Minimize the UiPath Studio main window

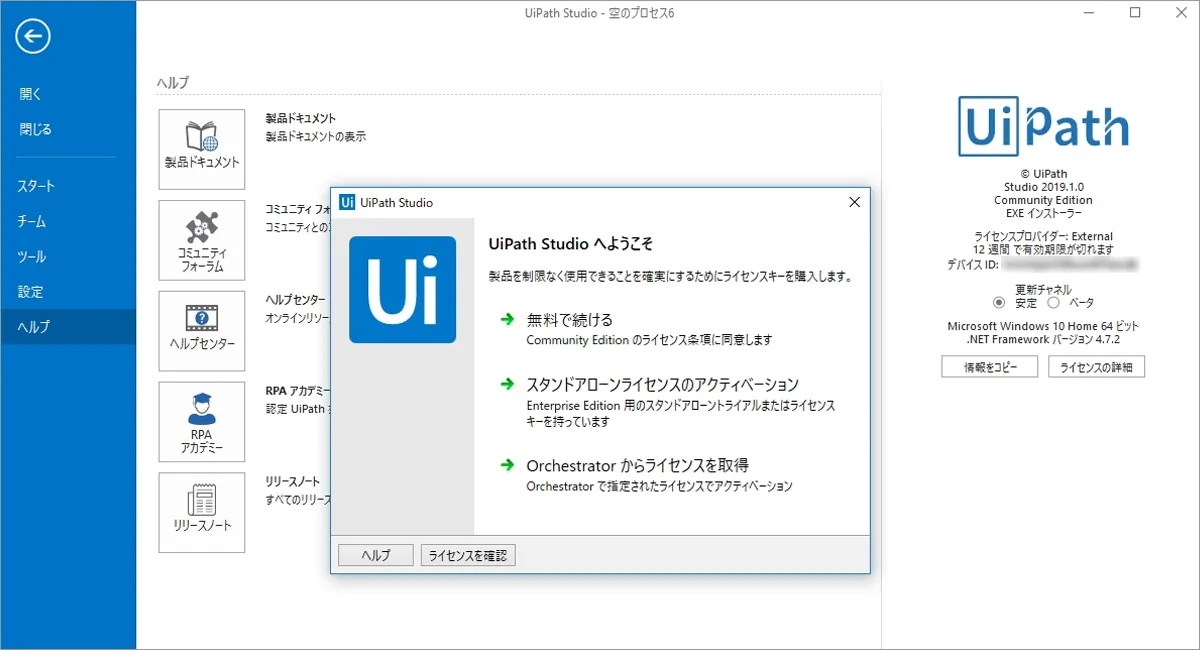(1089, 13)
